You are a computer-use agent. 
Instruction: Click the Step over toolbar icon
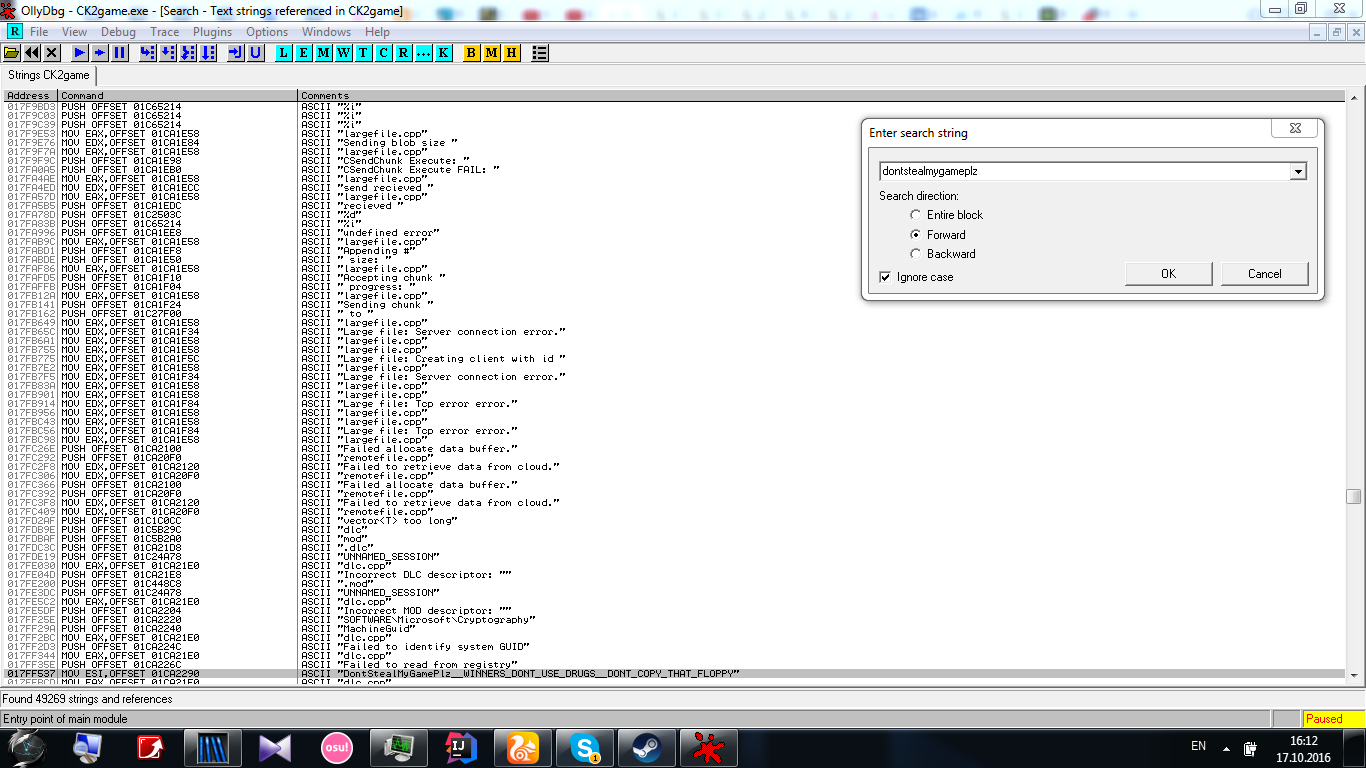pos(168,53)
